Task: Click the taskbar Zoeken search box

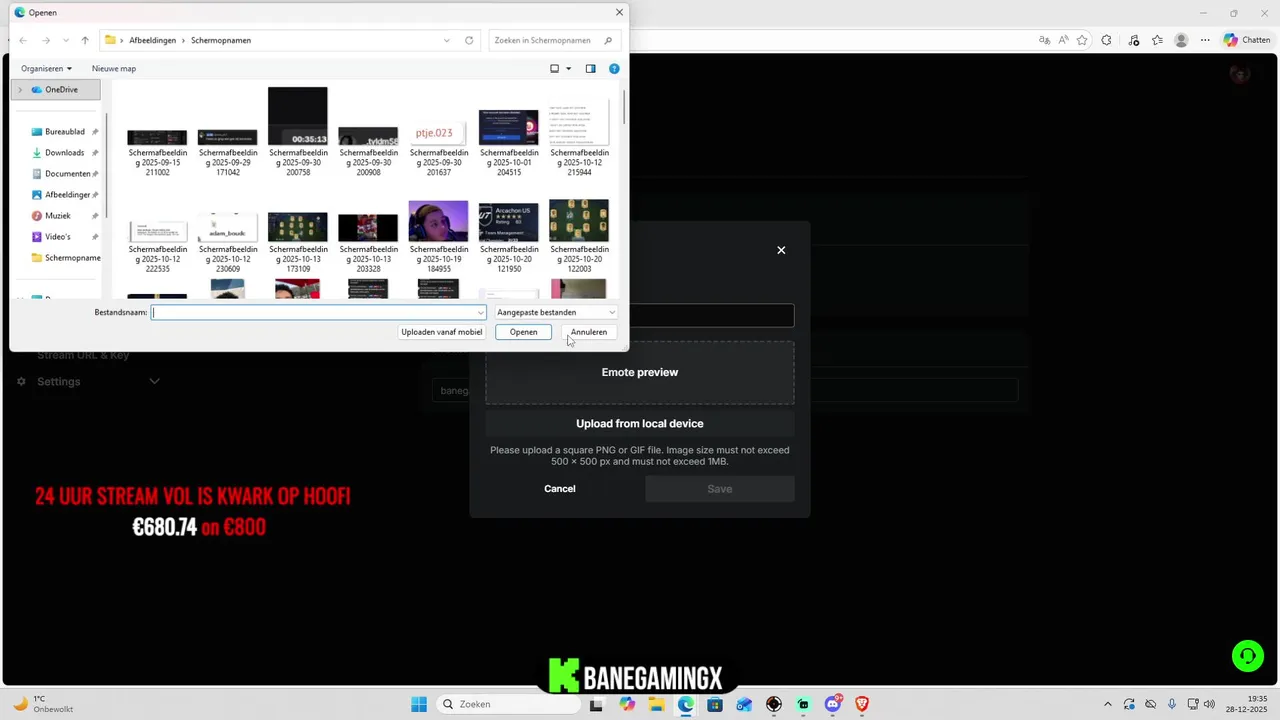Action: coord(509,704)
